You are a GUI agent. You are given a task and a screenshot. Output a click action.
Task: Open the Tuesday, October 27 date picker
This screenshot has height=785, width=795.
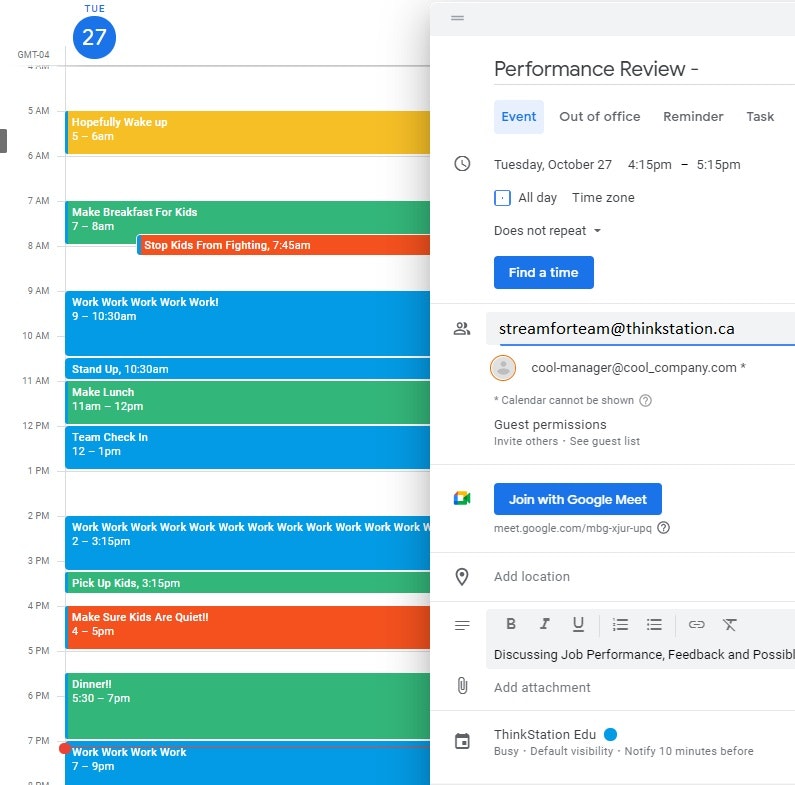click(553, 165)
